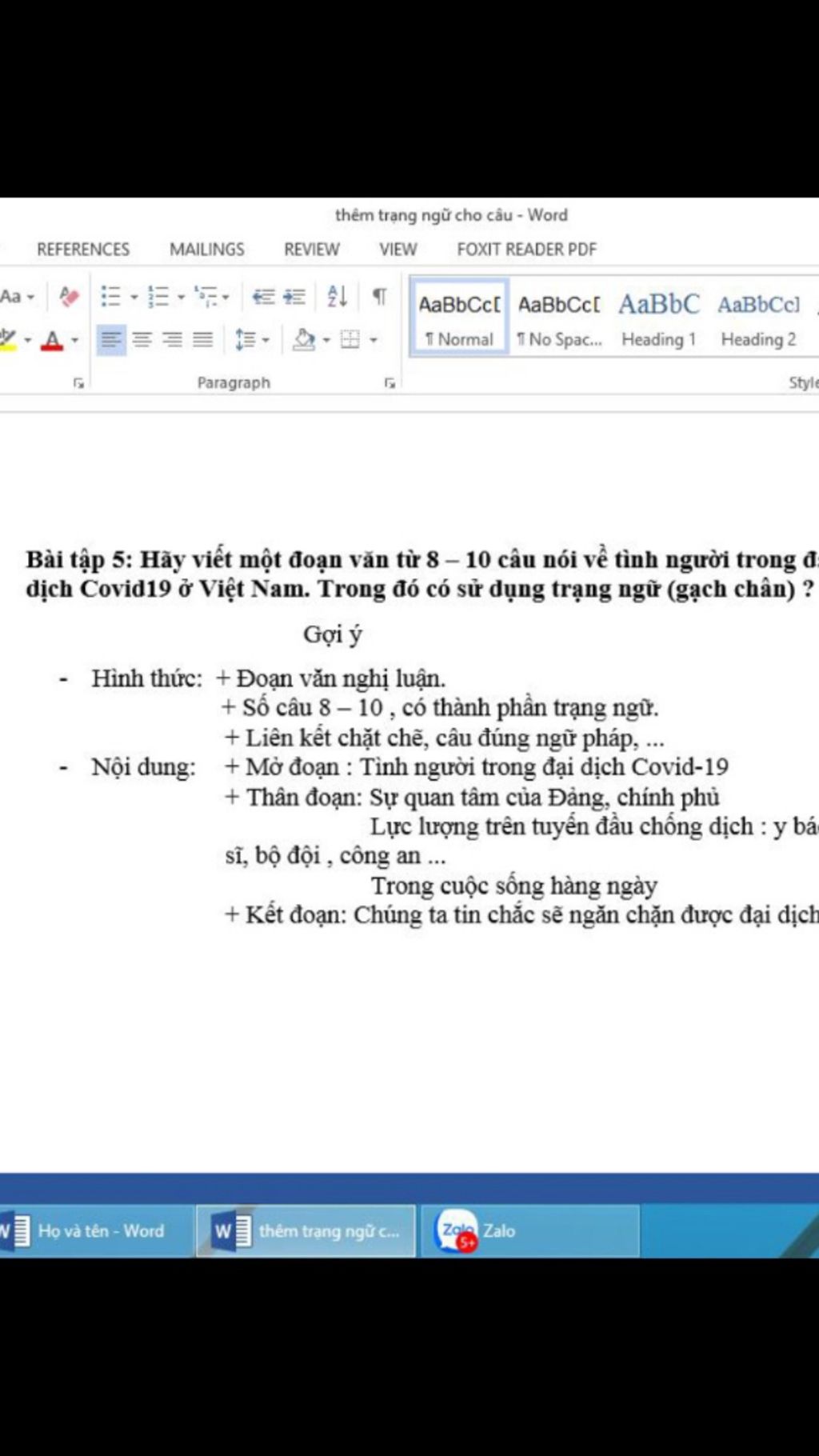Open Zalo from the taskbar
This screenshot has width=819, height=1456.
coord(530,1230)
